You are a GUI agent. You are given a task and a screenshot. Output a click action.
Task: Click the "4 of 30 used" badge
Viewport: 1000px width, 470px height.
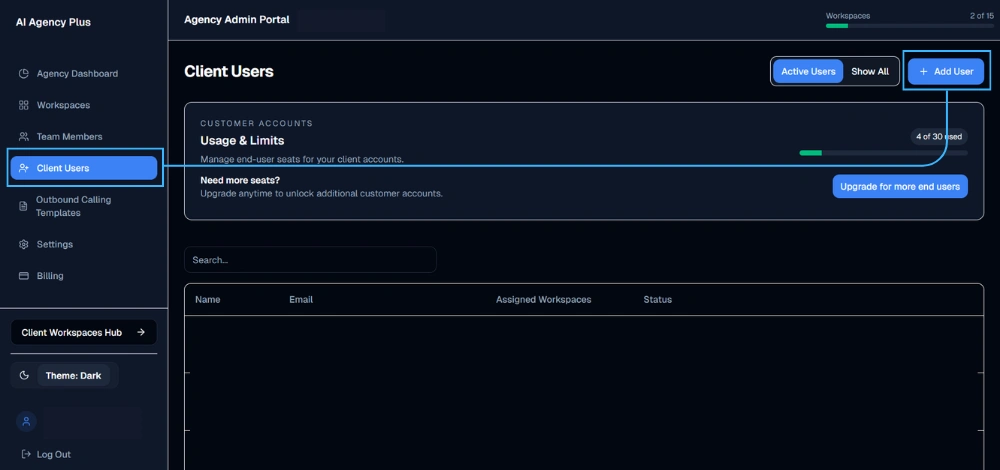tap(939, 136)
